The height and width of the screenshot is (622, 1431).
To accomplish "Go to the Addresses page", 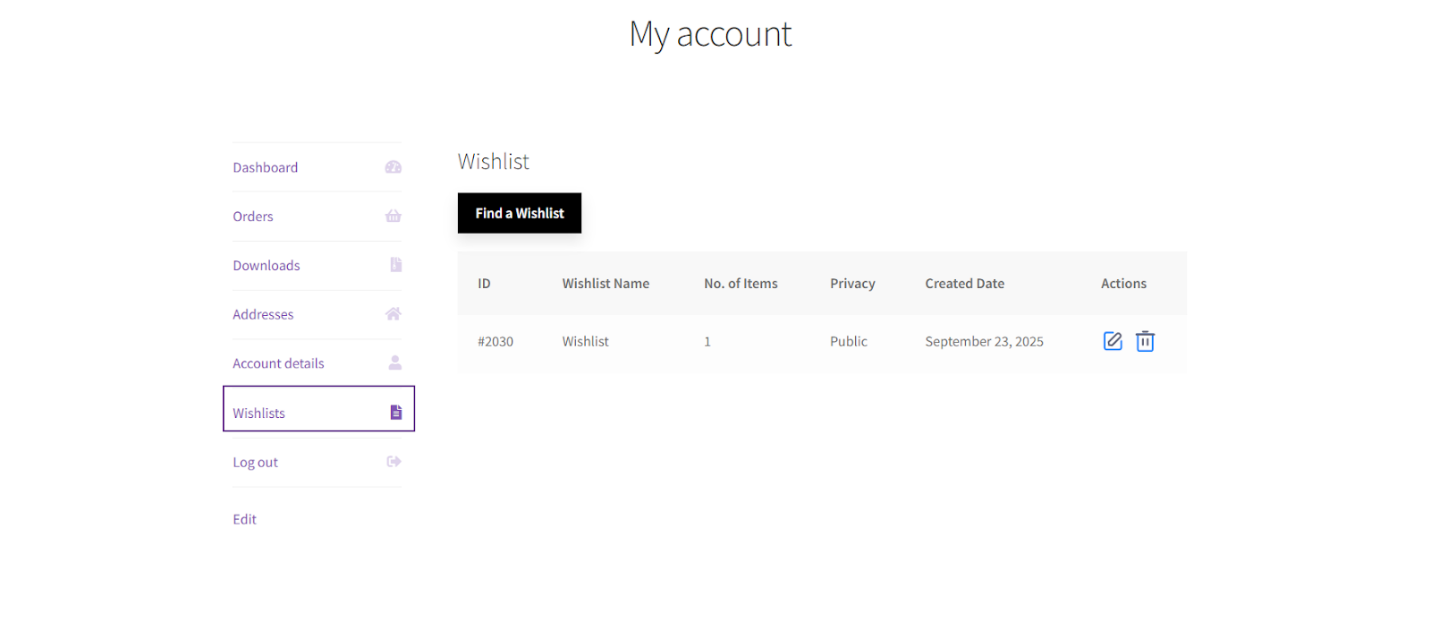I will click(263, 314).
